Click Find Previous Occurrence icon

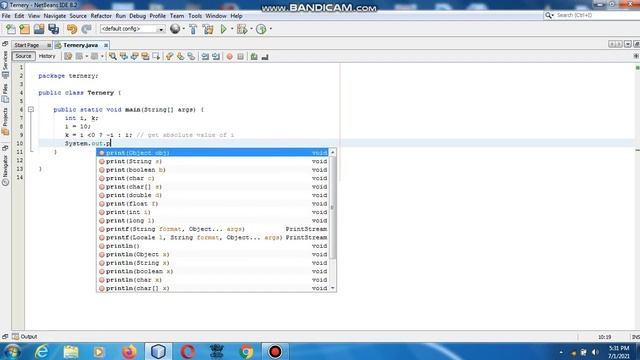click(124, 56)
